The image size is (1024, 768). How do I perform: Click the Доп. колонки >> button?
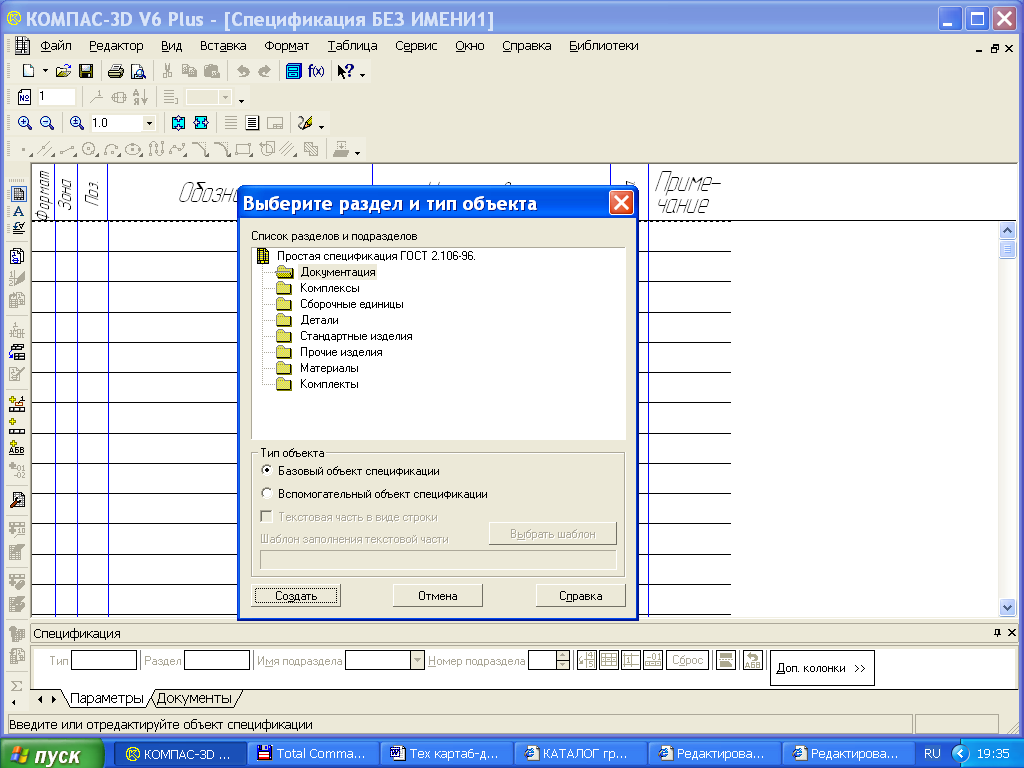pyautogui.click(x=822, y=668)
